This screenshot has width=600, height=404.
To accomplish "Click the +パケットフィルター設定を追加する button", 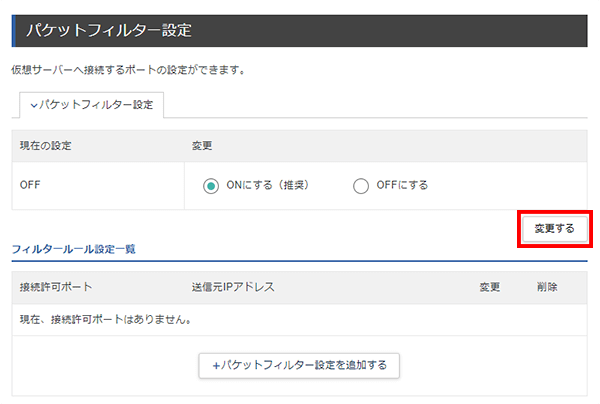I will click(x=299, y=365).
